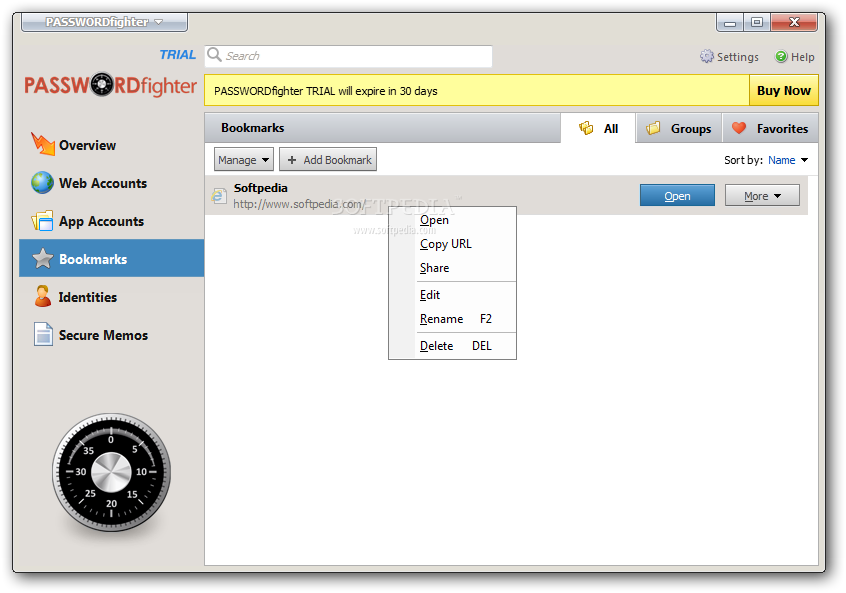The height and width of the screenshot is (593, 846).
Task: Switch to the All tab
Action: (x=598, y=128)
